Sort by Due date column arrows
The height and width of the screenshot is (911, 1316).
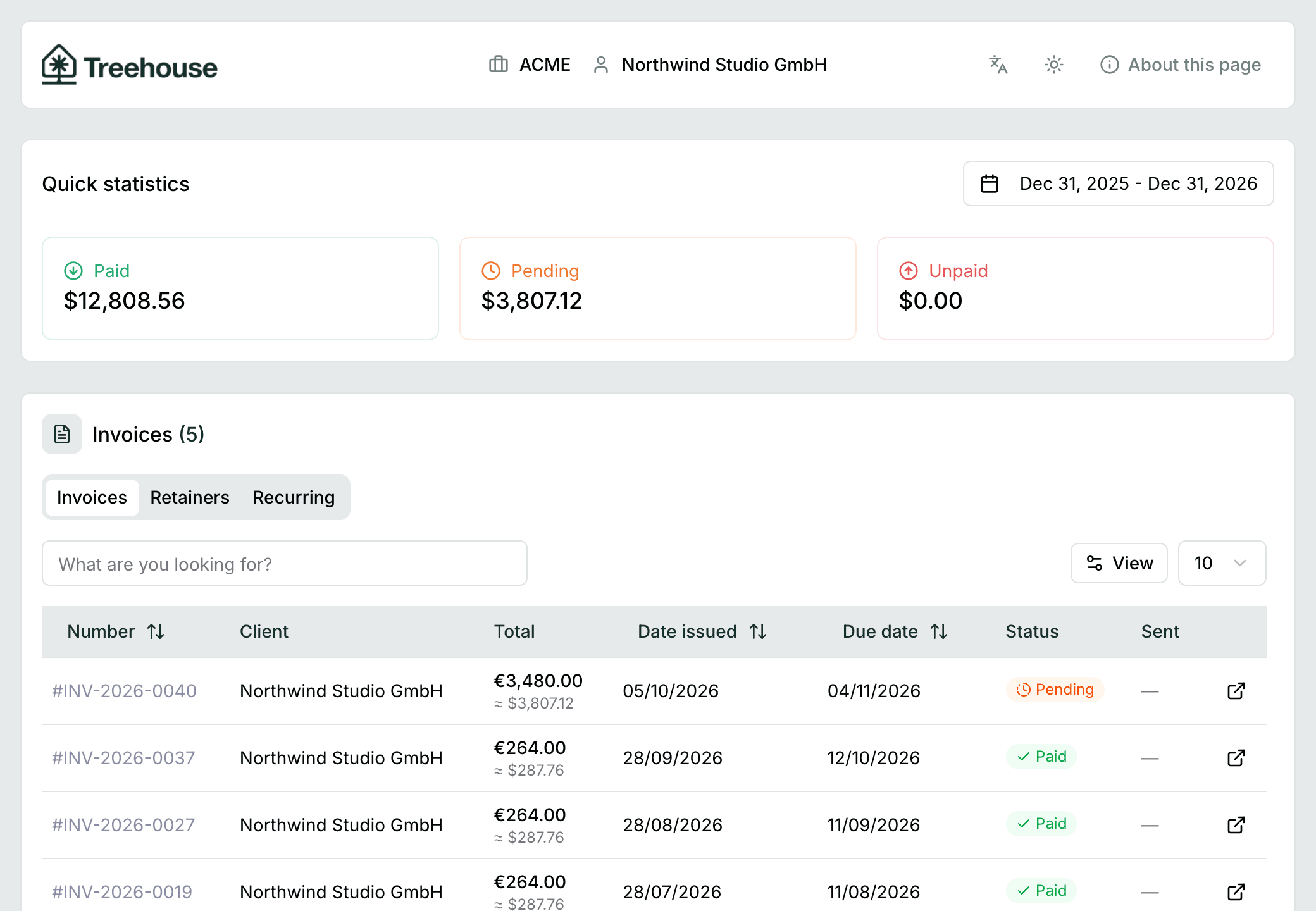pos(940,631)
